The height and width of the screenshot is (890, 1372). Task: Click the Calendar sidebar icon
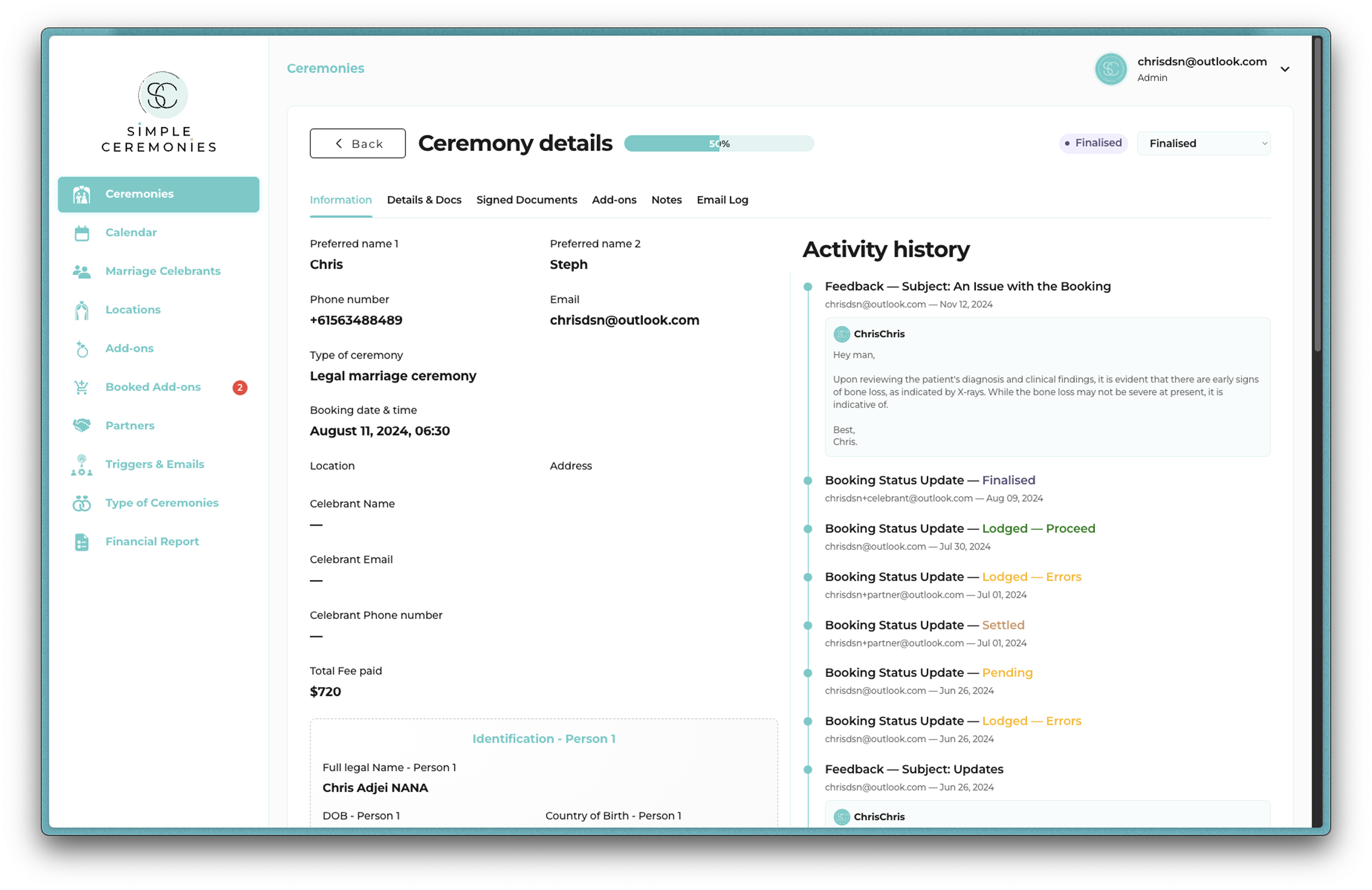tap(81, 233)
